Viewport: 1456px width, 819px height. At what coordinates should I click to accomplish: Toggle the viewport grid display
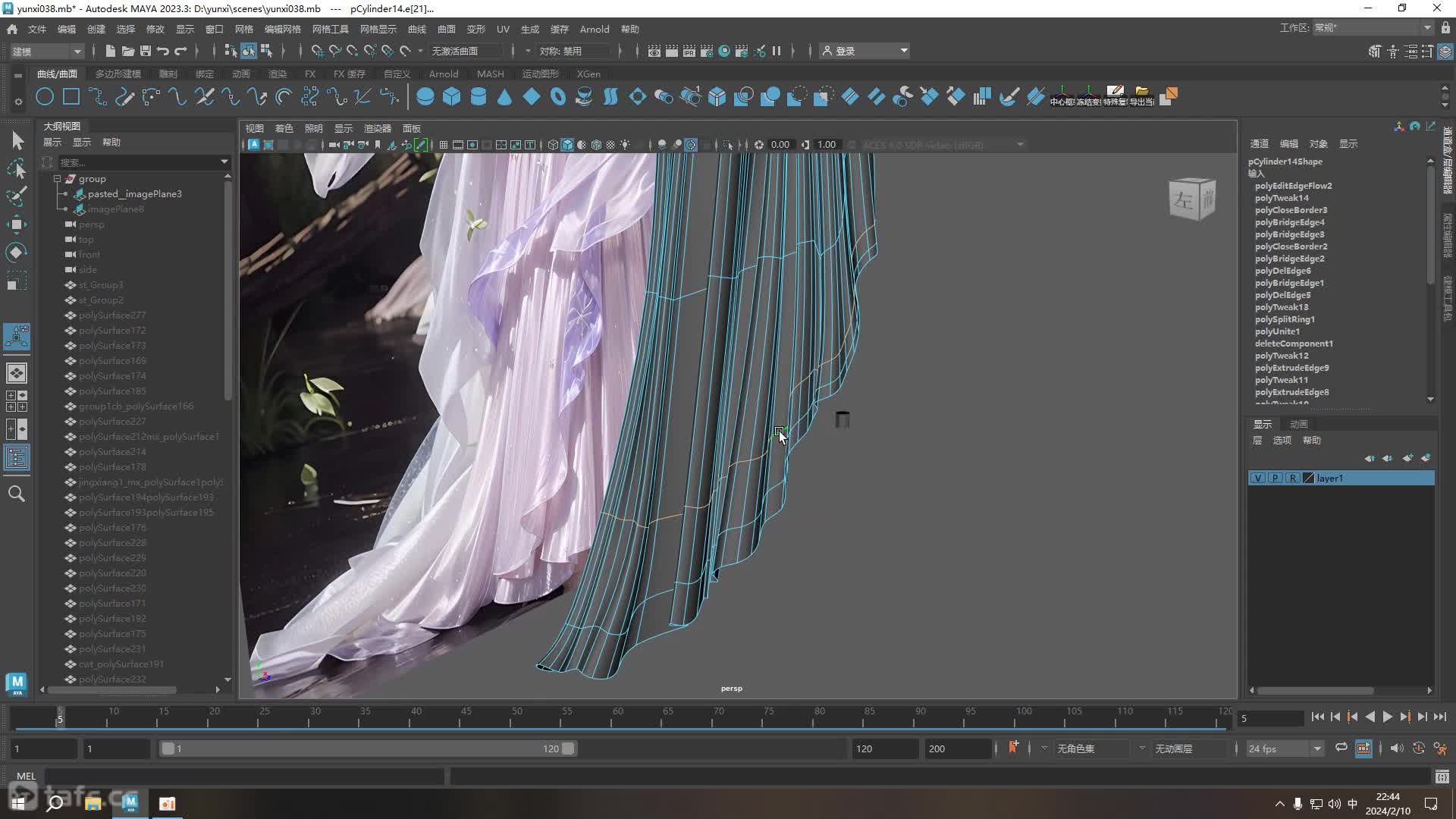tap(444, 145)
